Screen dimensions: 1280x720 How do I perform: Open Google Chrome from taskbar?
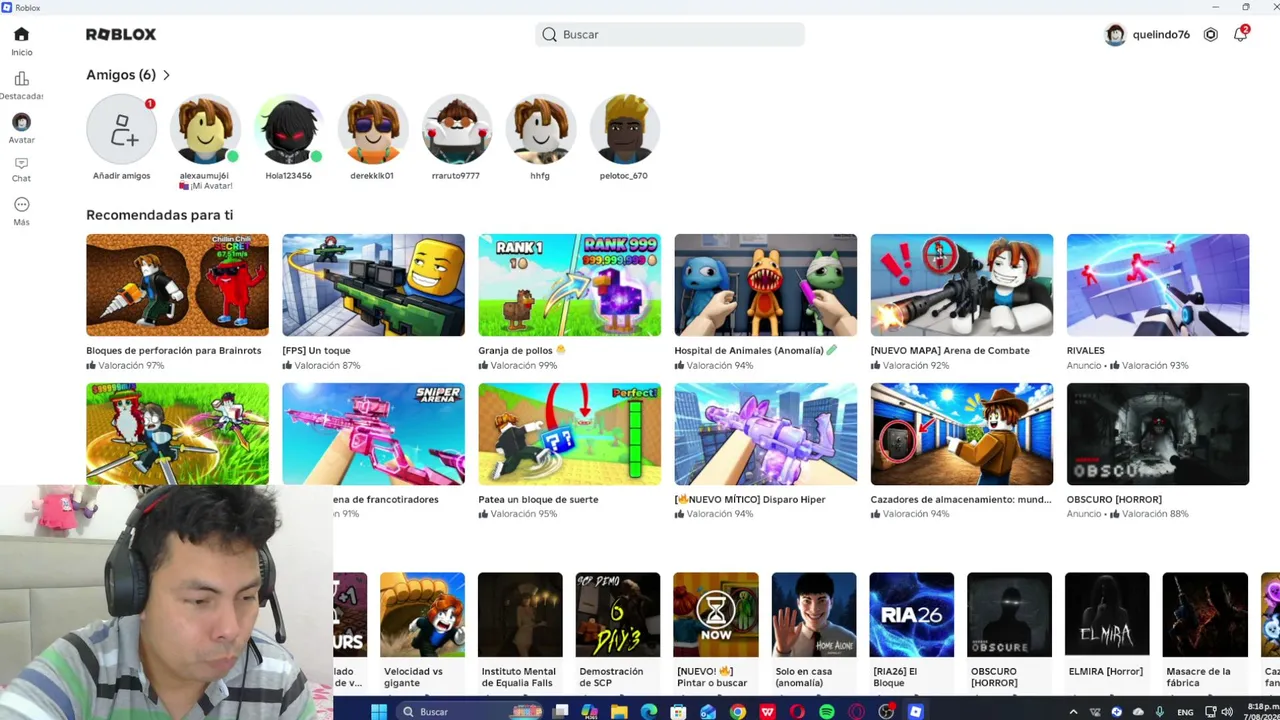pyautogui.click(x=738, y=712)
